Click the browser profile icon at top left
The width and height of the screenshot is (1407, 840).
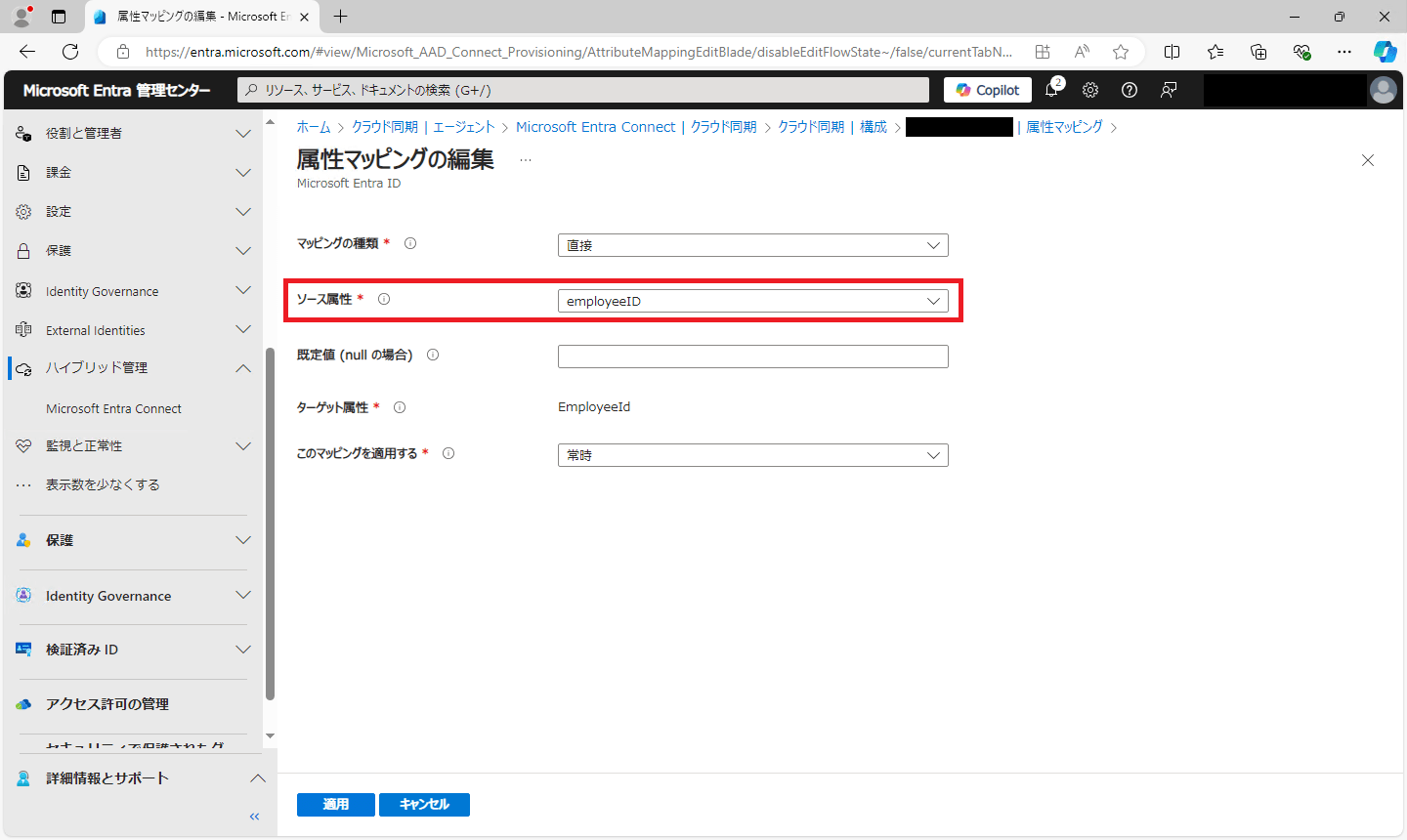(x=21, y=17)
